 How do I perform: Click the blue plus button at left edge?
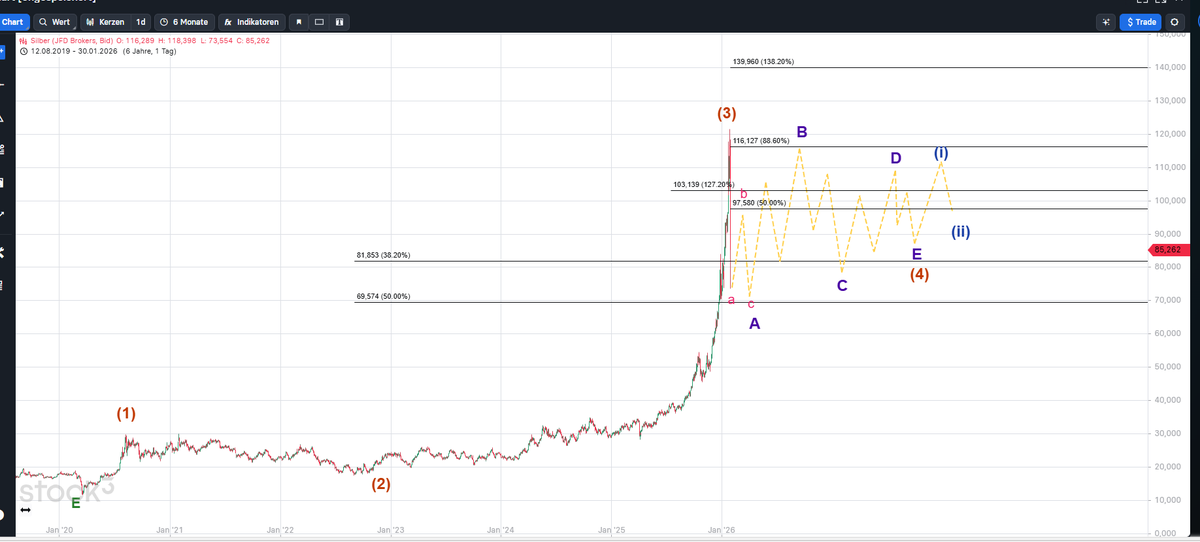[x=3, y=50]
